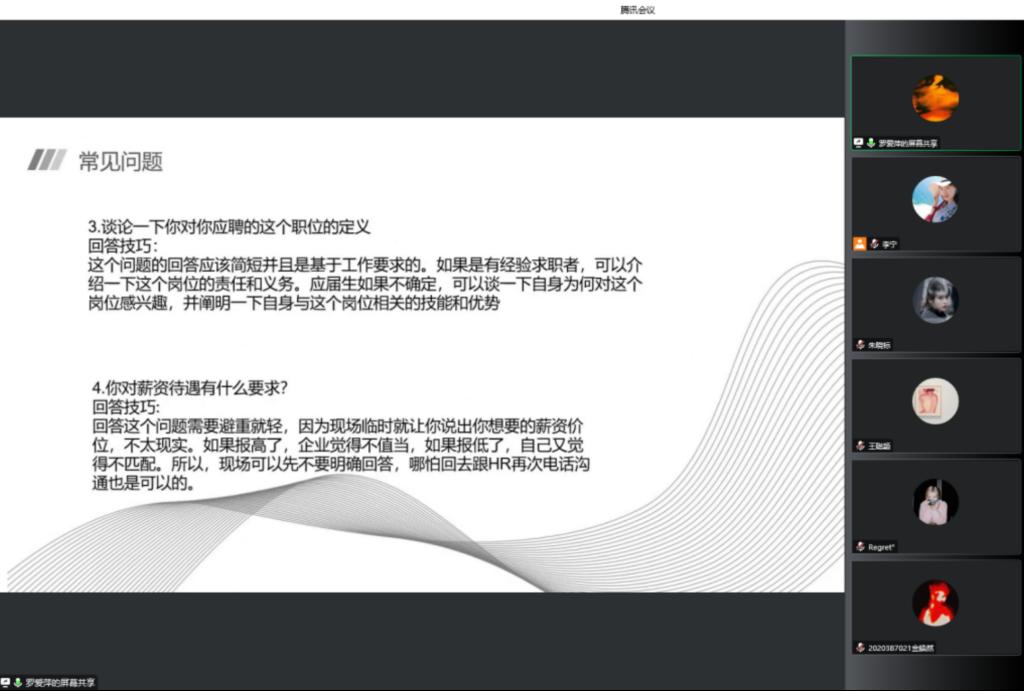Click green microphone icon on 罗爱萍's tile
1024x691 pixels.
[x=871, y=143]
